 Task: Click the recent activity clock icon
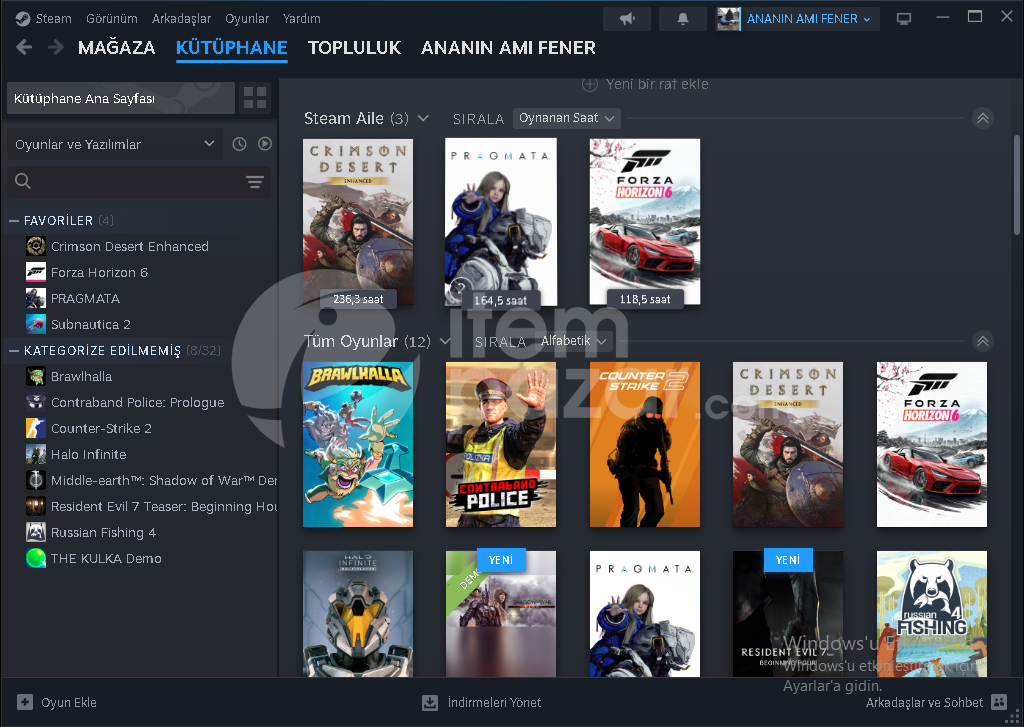(x=240, y=144)
